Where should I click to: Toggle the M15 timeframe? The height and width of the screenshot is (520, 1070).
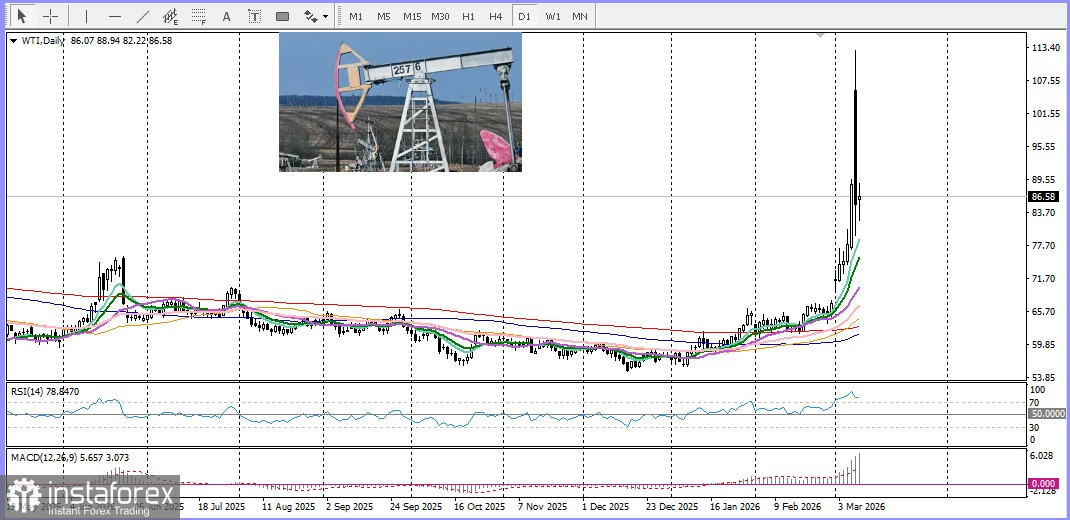tap(412, 16)
